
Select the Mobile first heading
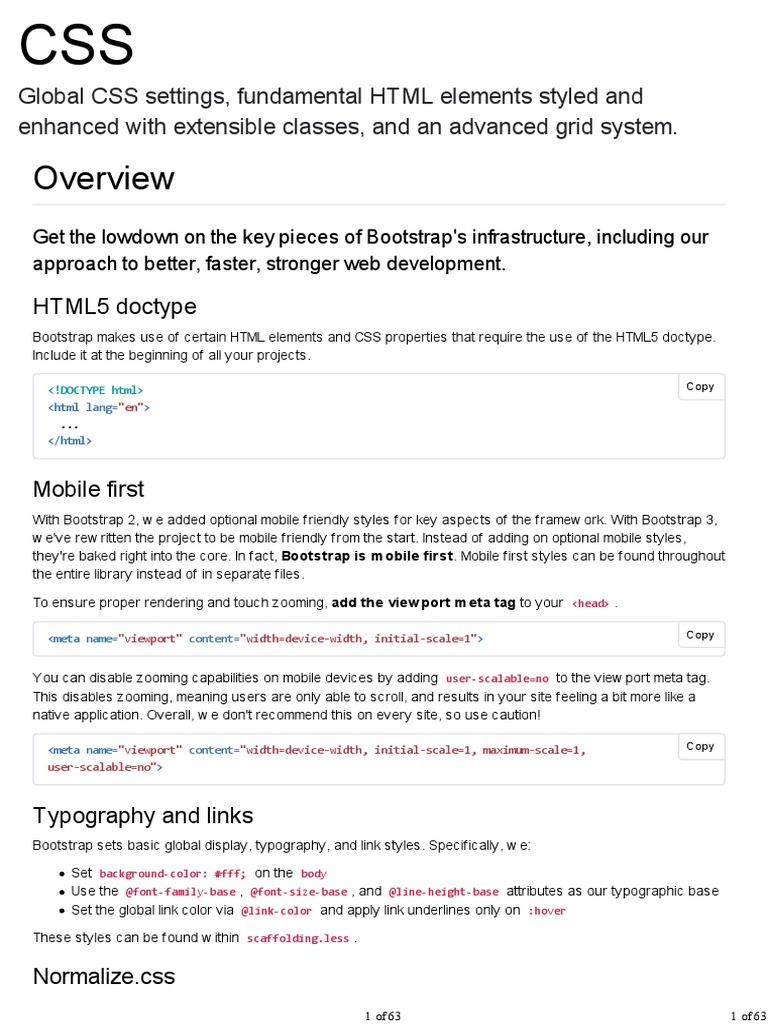(88, 489)
